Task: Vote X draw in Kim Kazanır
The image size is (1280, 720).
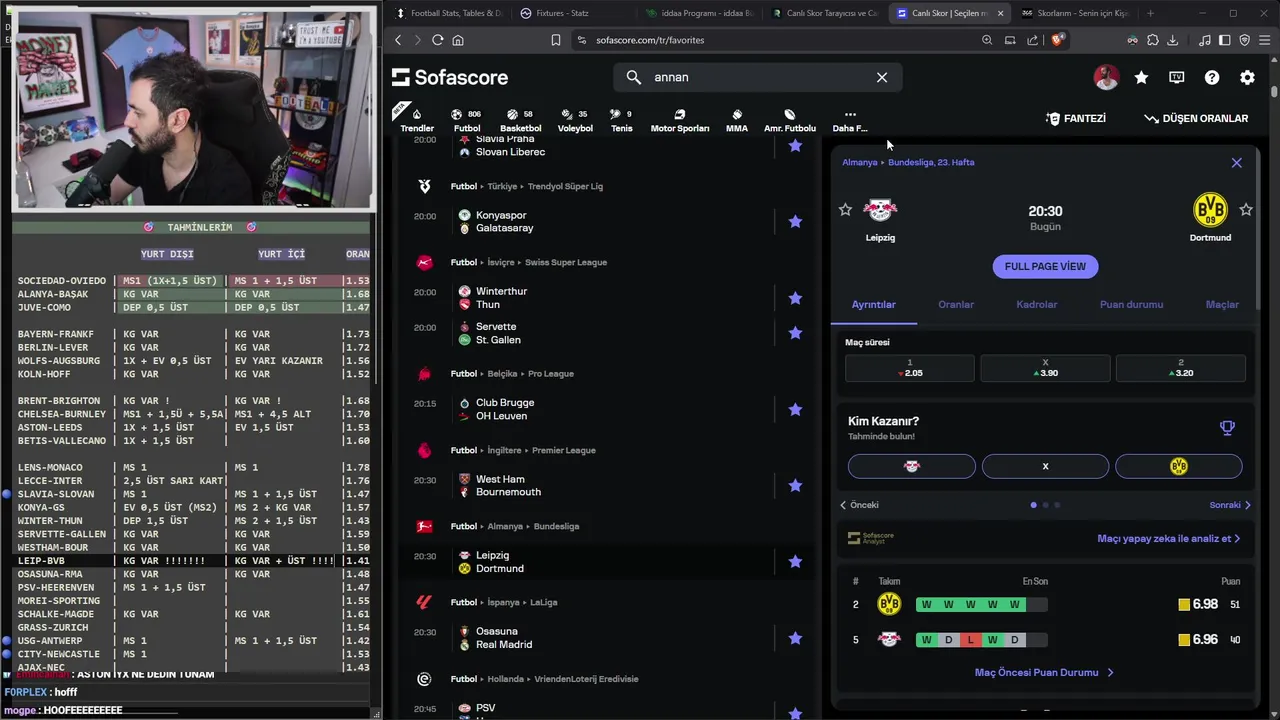Action: tap(1045, 466)
